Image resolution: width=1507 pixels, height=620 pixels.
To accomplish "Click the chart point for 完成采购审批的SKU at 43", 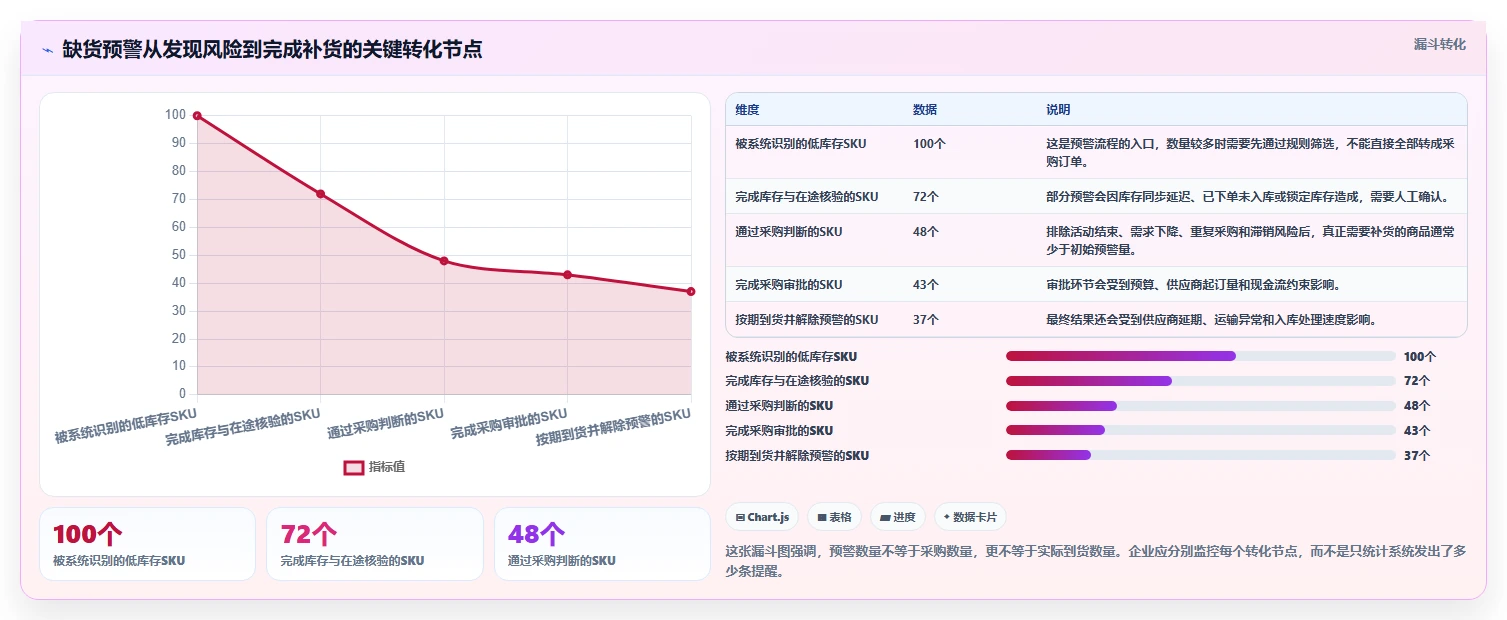I will pyautogui.click(x=567, y=275).
